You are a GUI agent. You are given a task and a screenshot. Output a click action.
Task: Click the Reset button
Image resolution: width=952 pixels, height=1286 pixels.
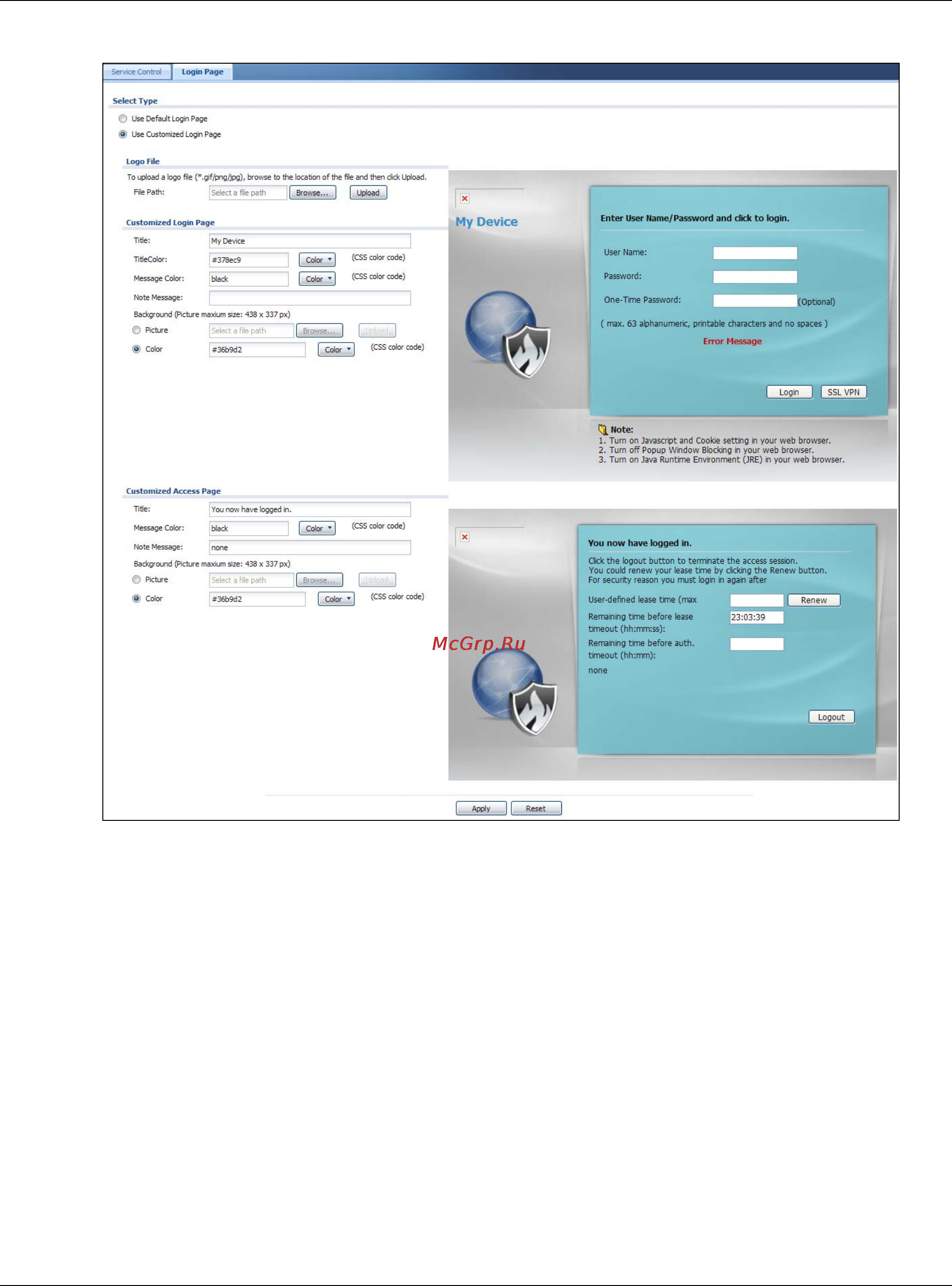click(x=536, y=809)
